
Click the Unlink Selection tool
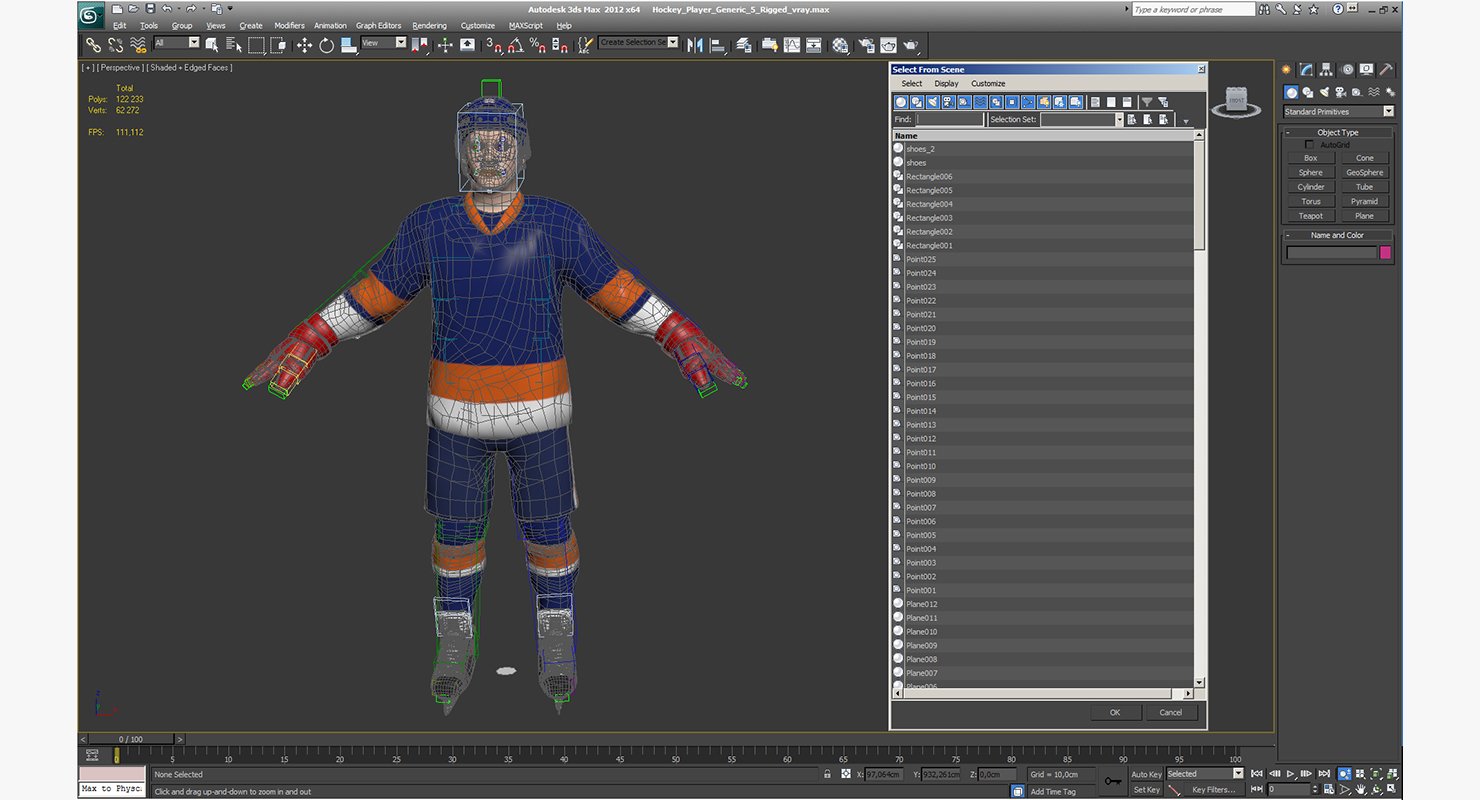pyautogui.click(x=116, y=45)
